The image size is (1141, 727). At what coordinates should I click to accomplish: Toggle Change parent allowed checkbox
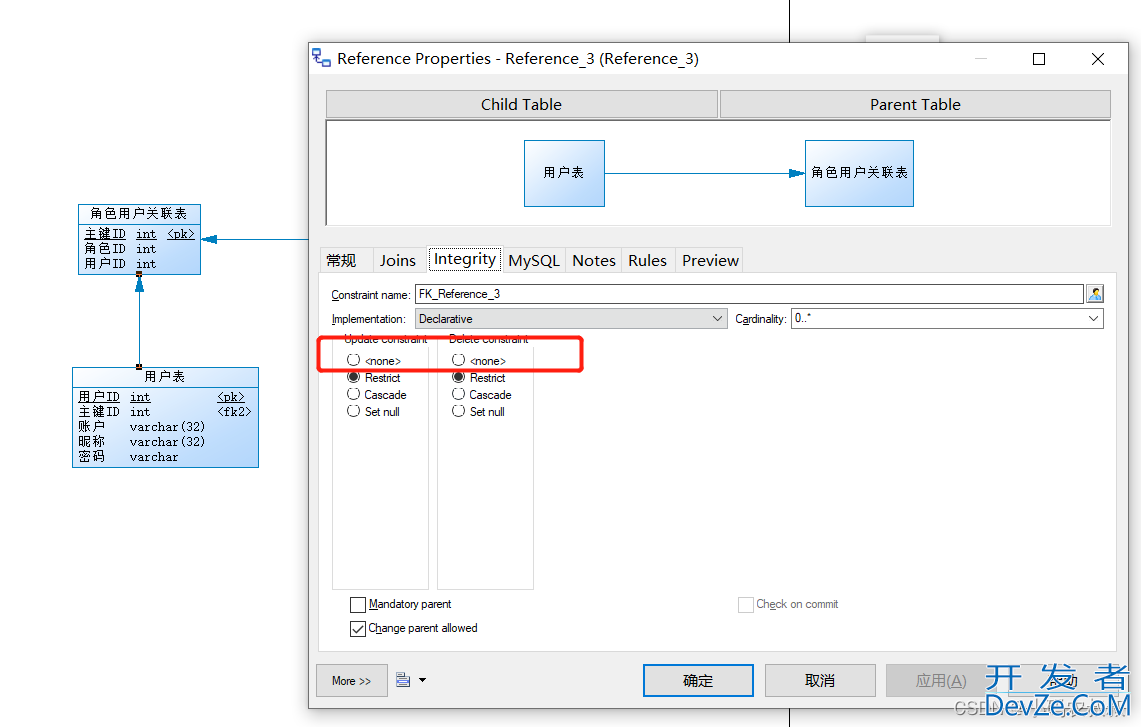click(358, 629)
